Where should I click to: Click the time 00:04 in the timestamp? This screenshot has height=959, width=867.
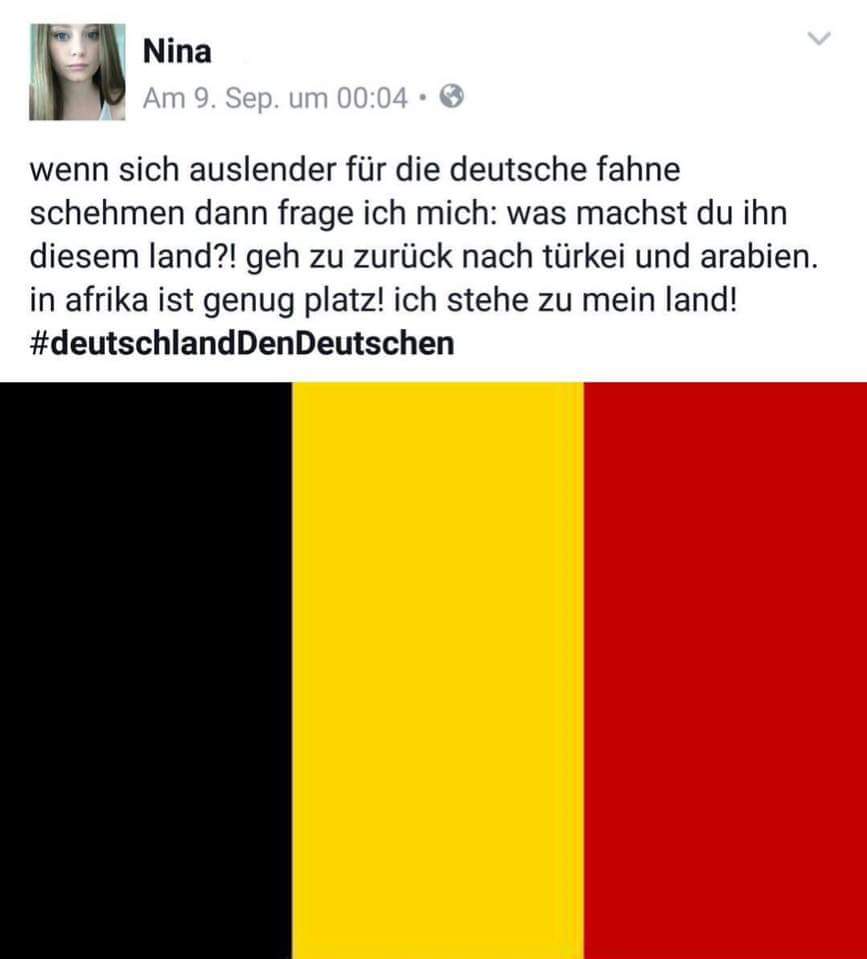372,98
